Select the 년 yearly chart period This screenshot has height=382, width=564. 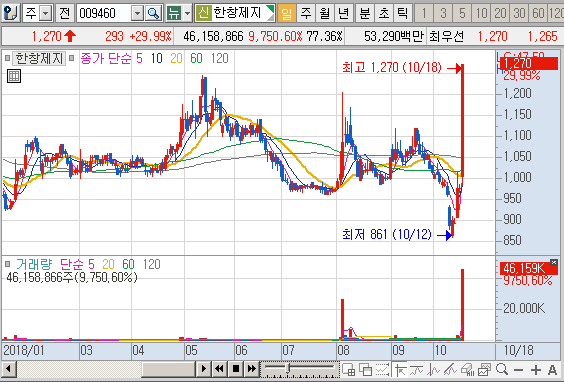point(344,14)
